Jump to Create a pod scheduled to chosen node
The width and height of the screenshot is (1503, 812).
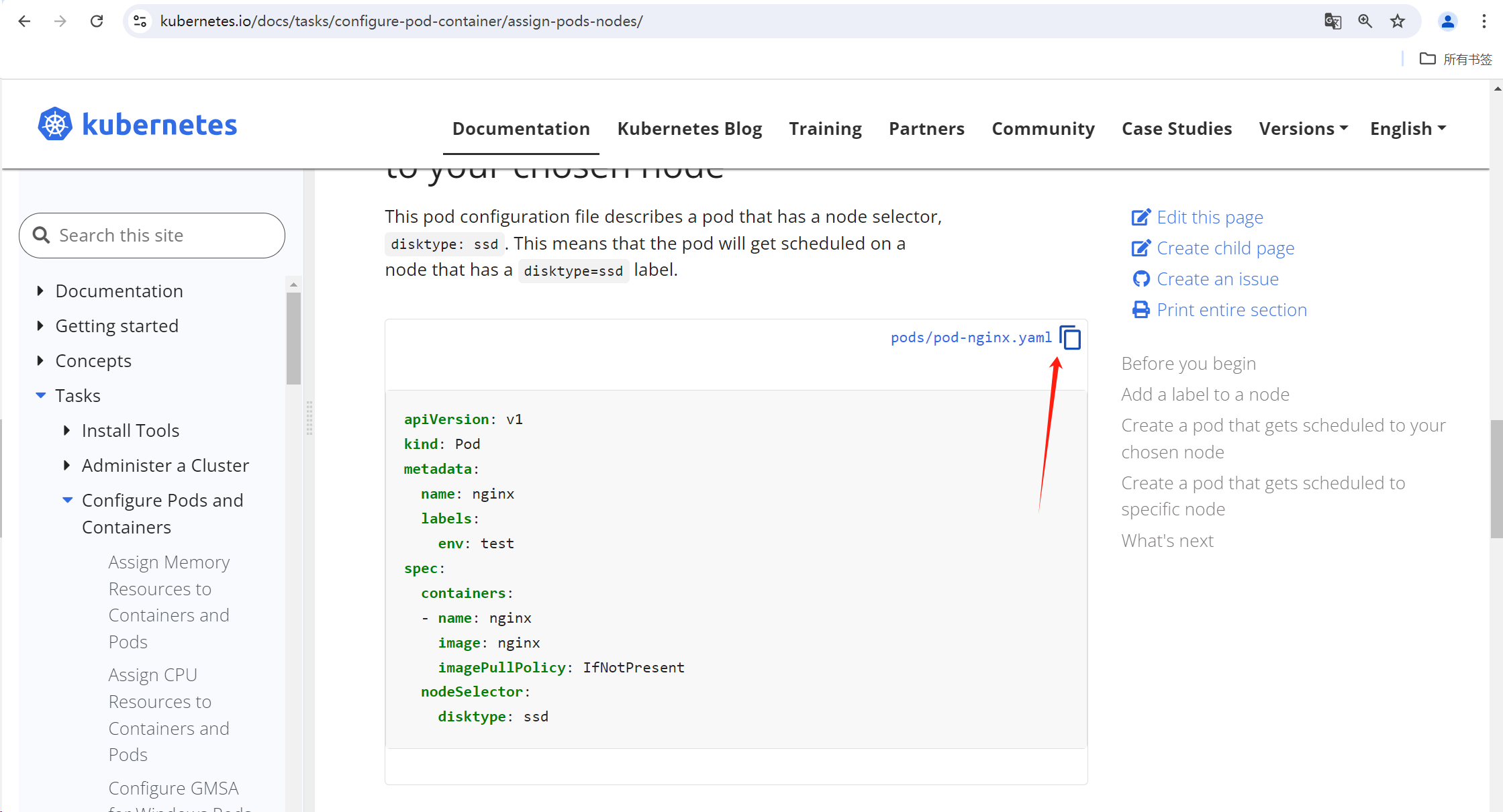1283,438
